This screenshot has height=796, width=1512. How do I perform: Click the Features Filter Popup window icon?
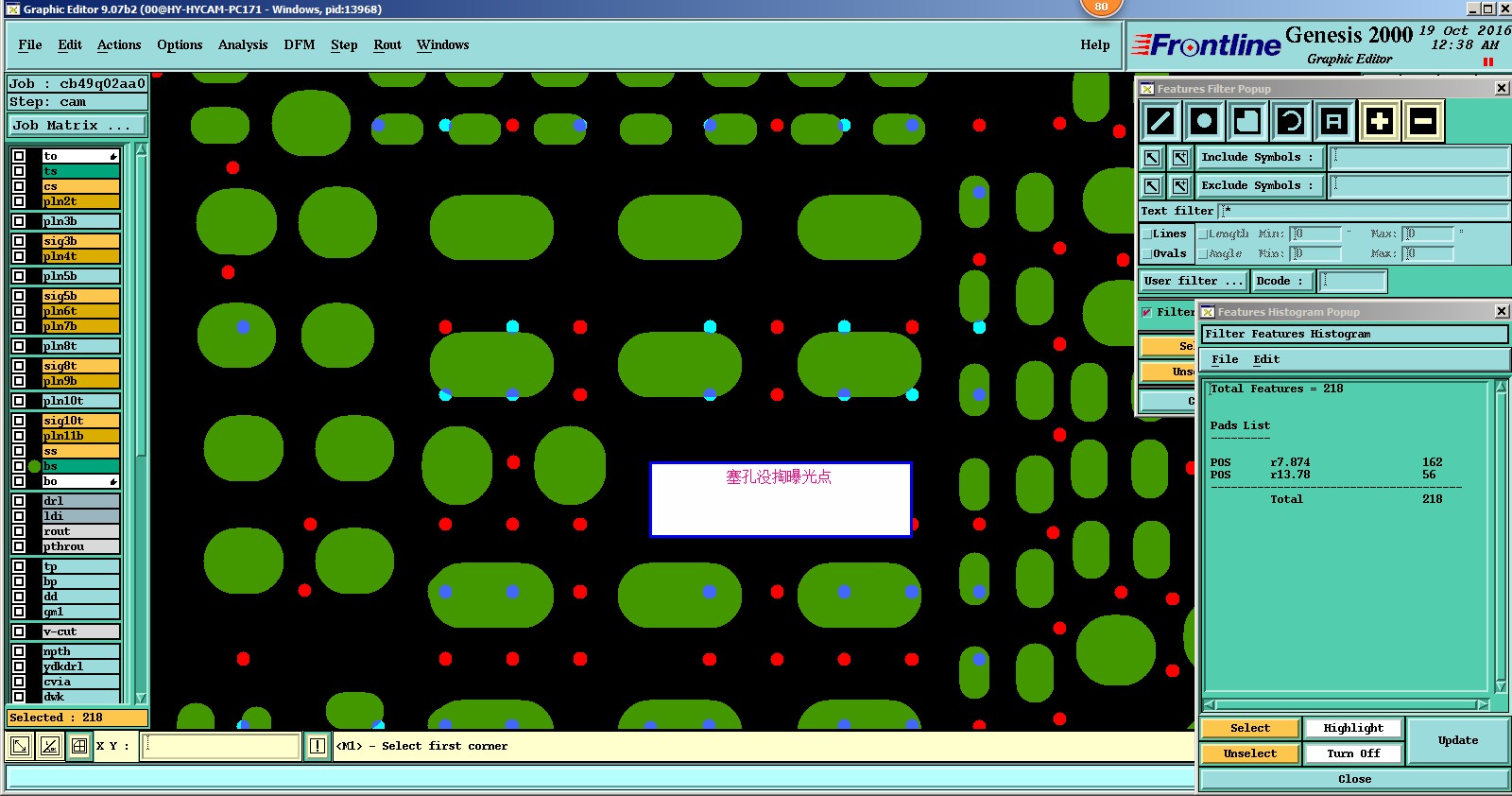[1147, 89]
